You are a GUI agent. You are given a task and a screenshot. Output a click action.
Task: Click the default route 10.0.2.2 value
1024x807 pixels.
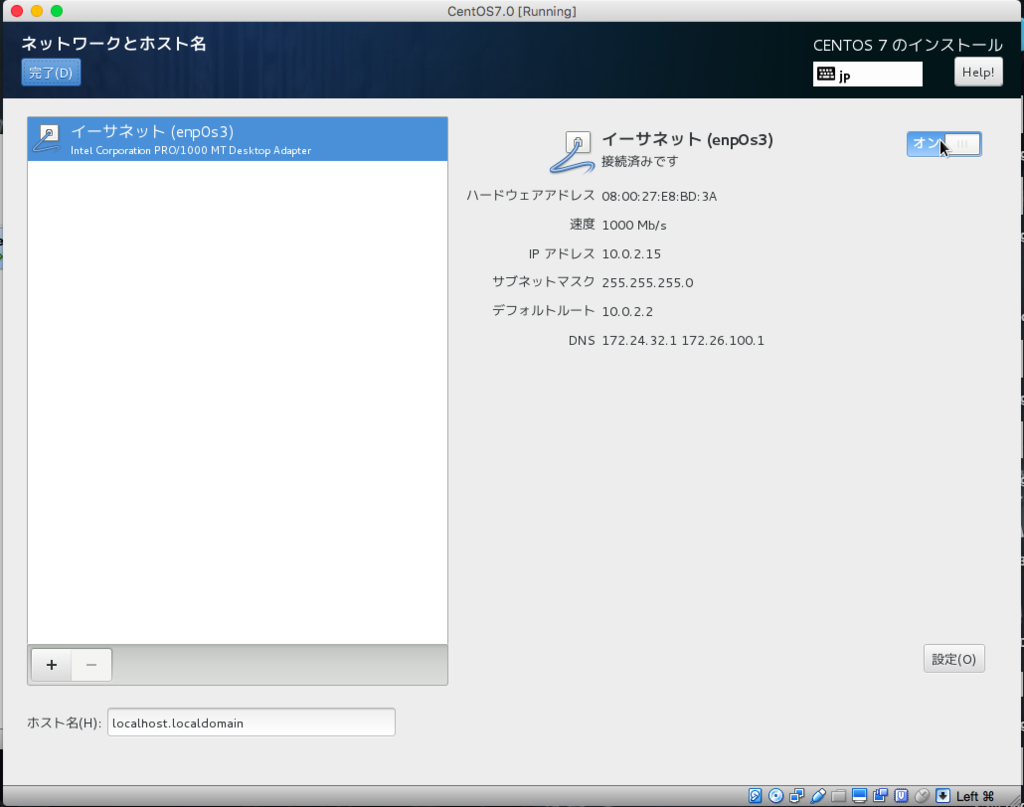click(x=627, y=311)
